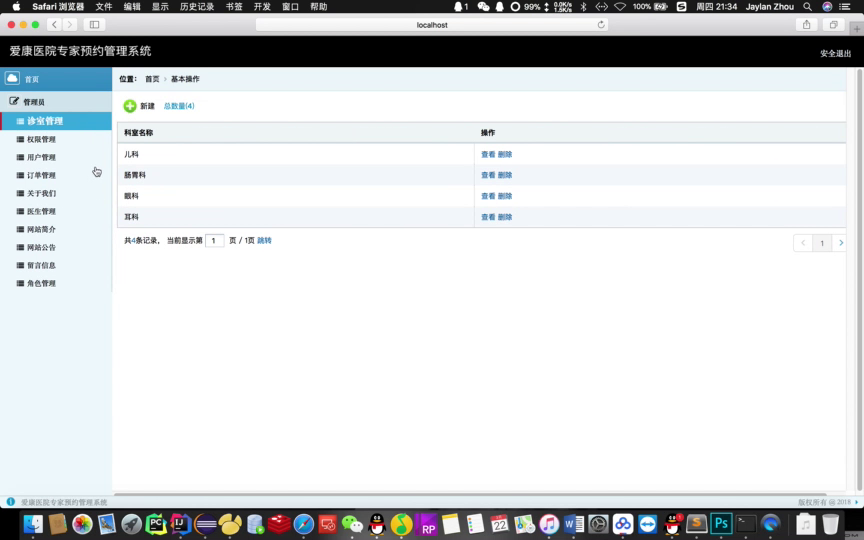
Task: Click the Bluetooth icon in menu bar
Action: point(584,7)
